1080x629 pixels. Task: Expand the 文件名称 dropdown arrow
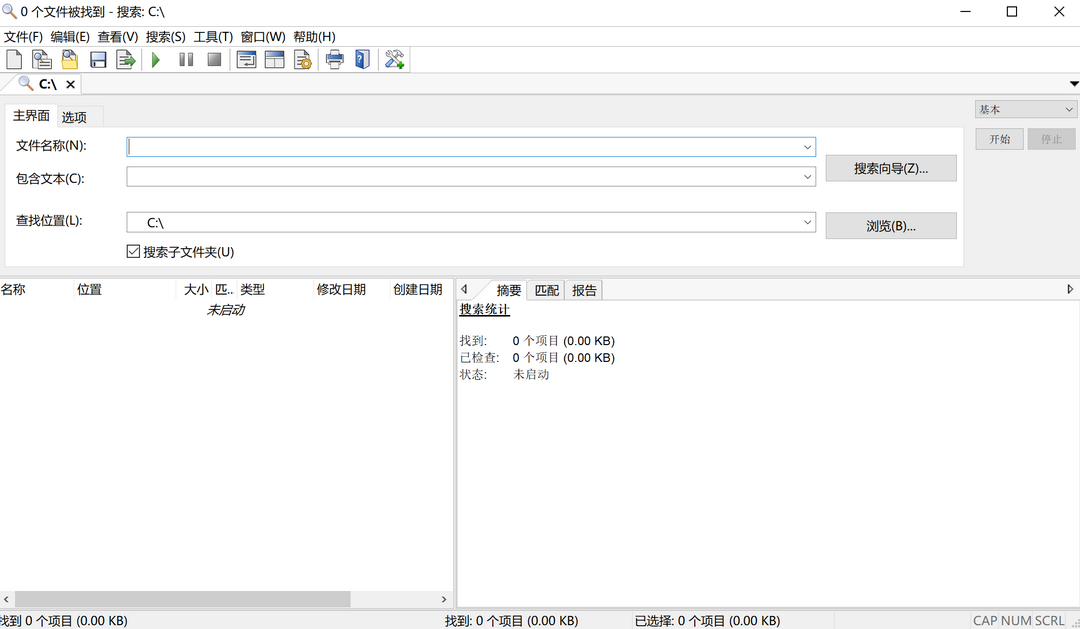[807, 147]
